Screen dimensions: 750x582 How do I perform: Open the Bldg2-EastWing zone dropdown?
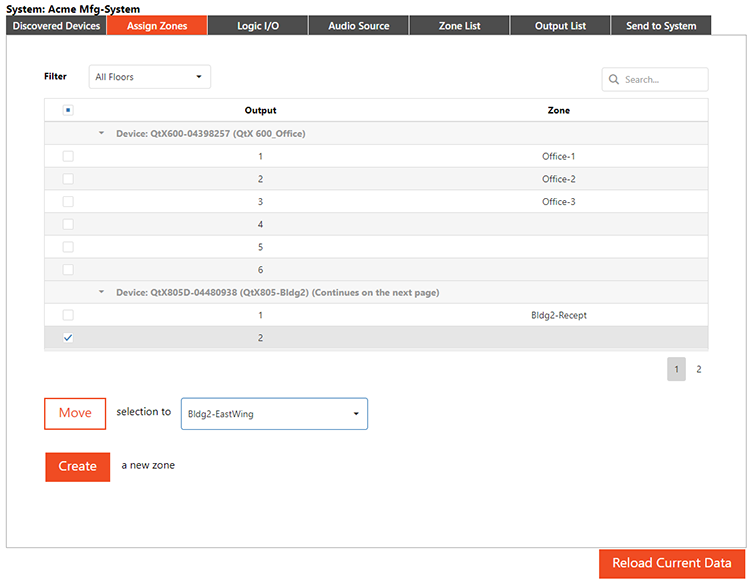pyautogui.click(x=274, y=414)
